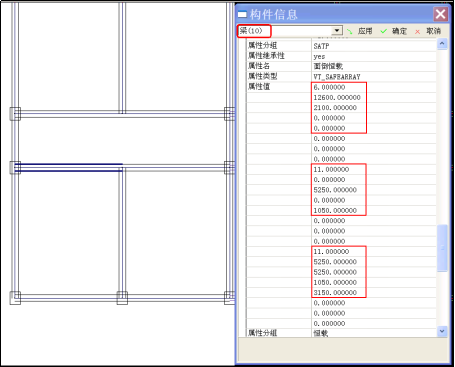Select the highlighted blue beam in drawing
The image size is (455, 367).
coord(68,167)
